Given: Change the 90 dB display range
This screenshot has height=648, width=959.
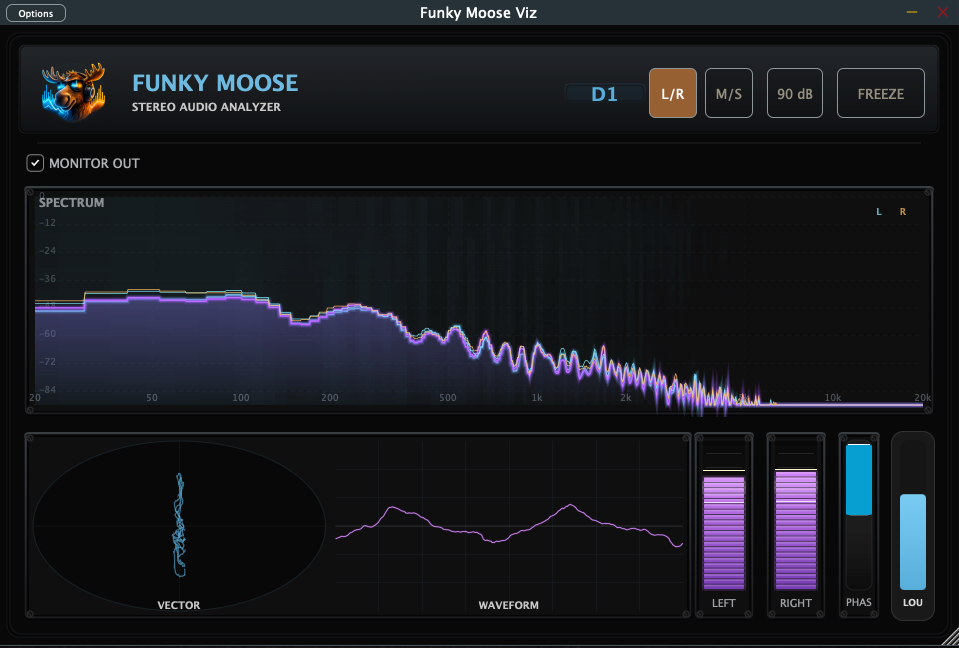Looking at the screenshot, I should pyautogui.click(x=794, y=92).
